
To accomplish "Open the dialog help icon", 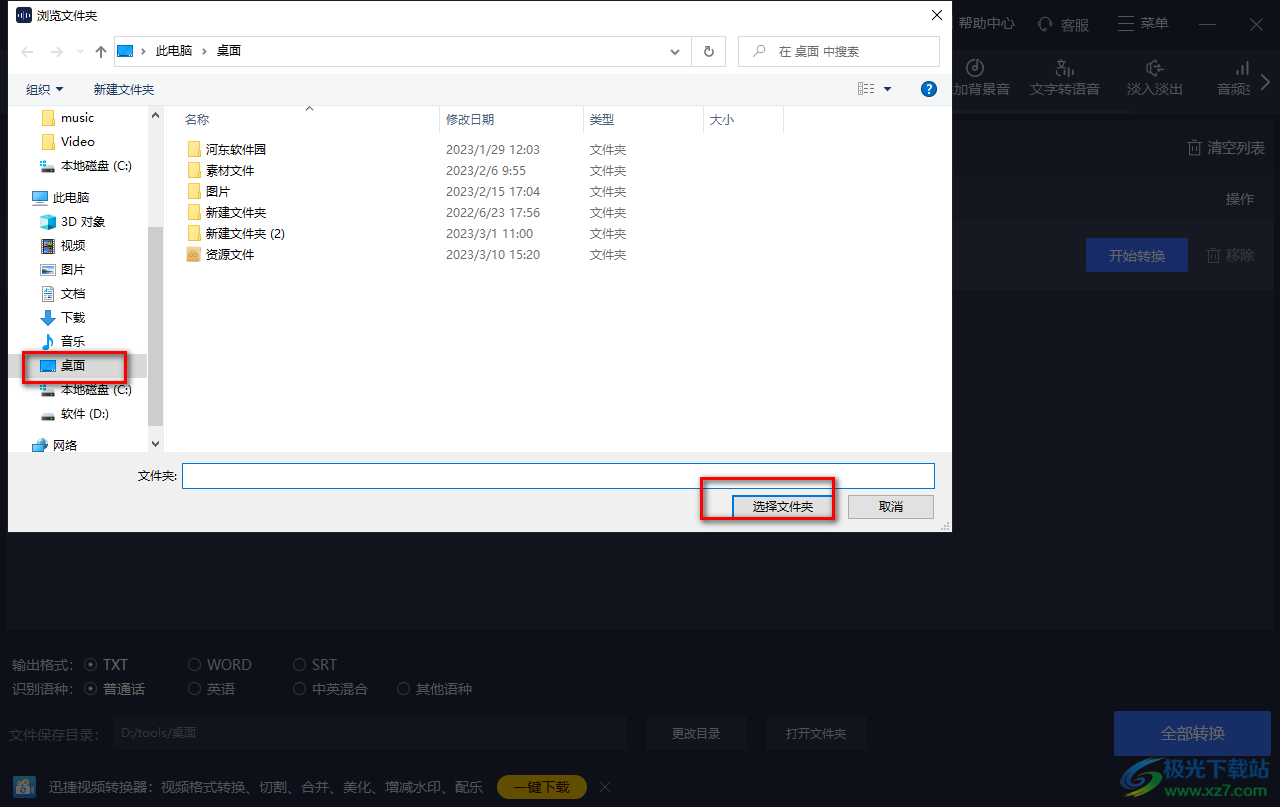I will pos(929,89).
